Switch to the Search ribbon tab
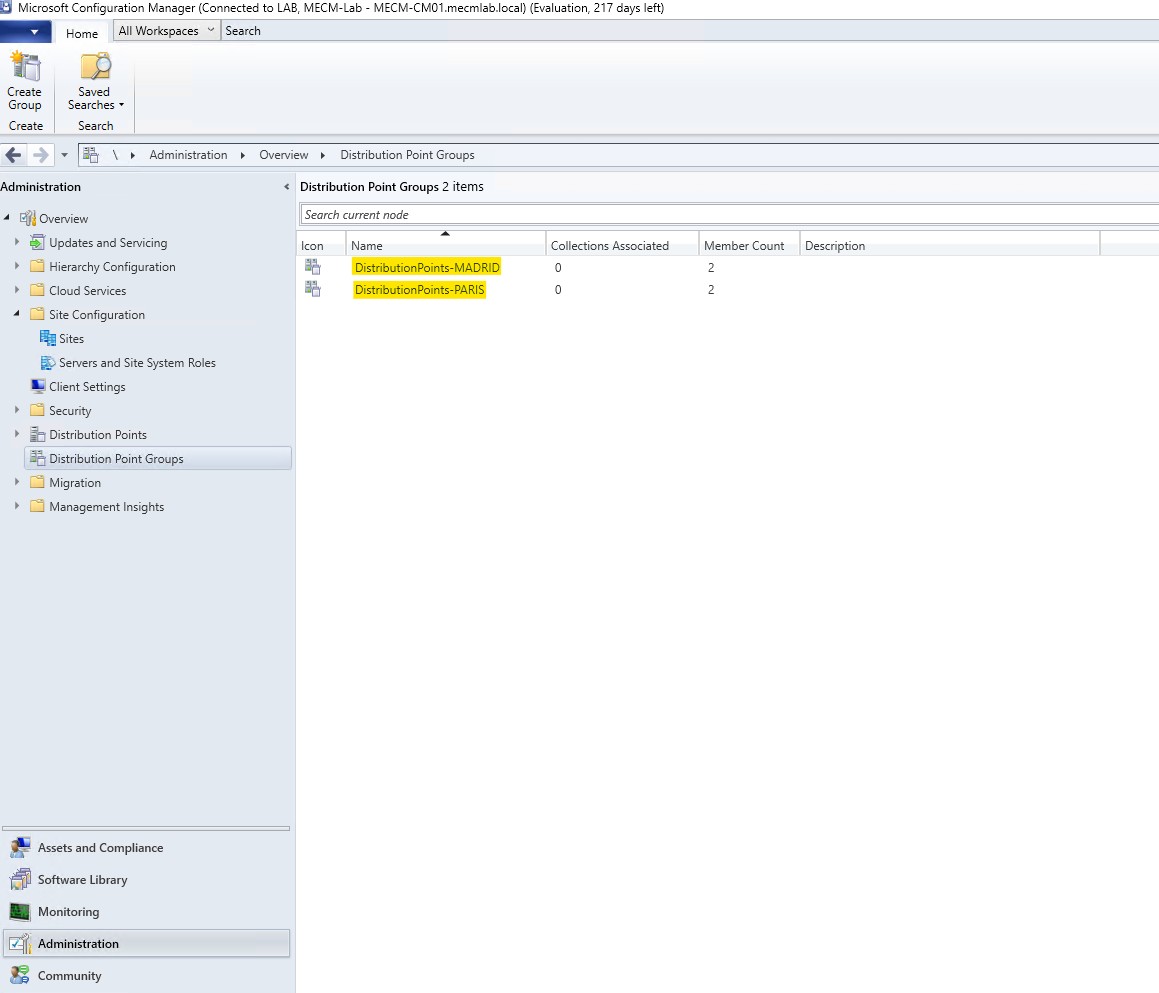The width and height of the screenshot is (1159, 993). [x=243, y=31]
